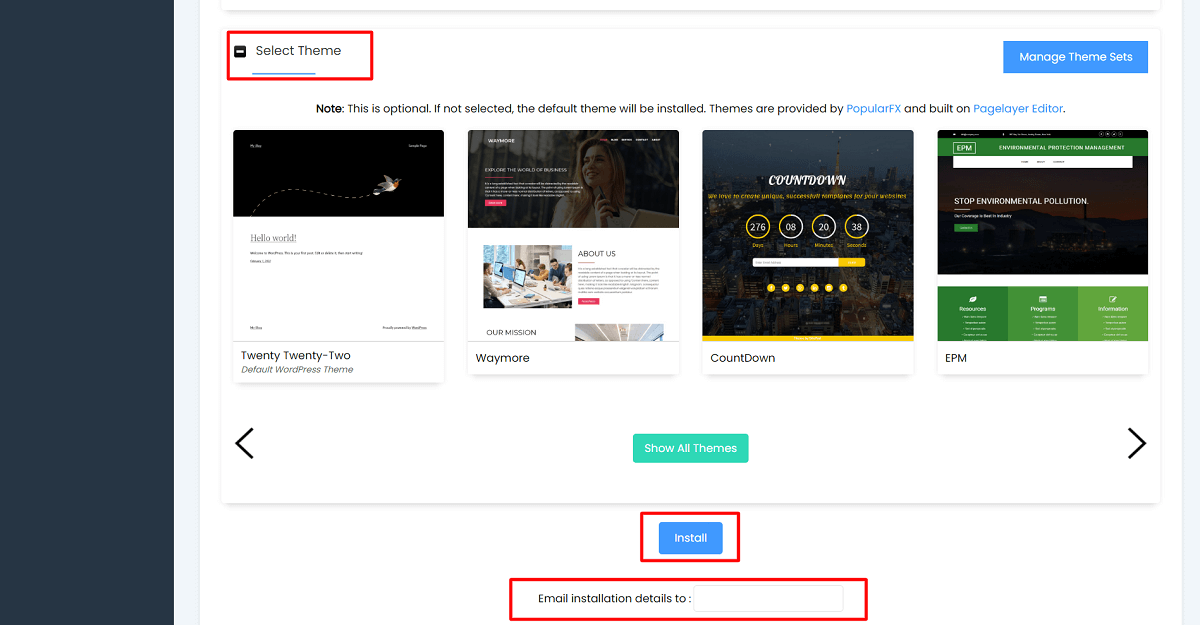
Task: Open the Pagelayer Editor link
Action: pyautogui.click(x=1018, y=108)
